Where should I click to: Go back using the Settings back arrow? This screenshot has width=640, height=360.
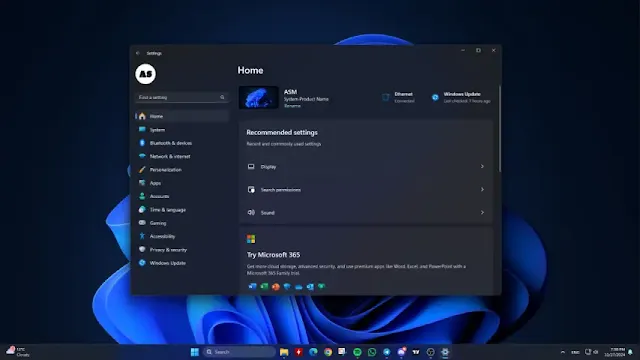pyautogui.click(x=138, y=53)
